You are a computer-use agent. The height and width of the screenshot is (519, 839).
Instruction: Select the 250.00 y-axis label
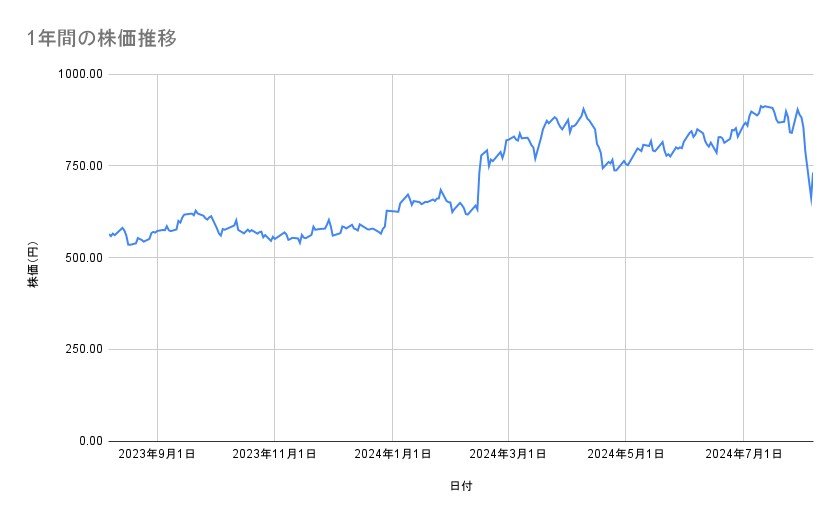pos(84,349)
